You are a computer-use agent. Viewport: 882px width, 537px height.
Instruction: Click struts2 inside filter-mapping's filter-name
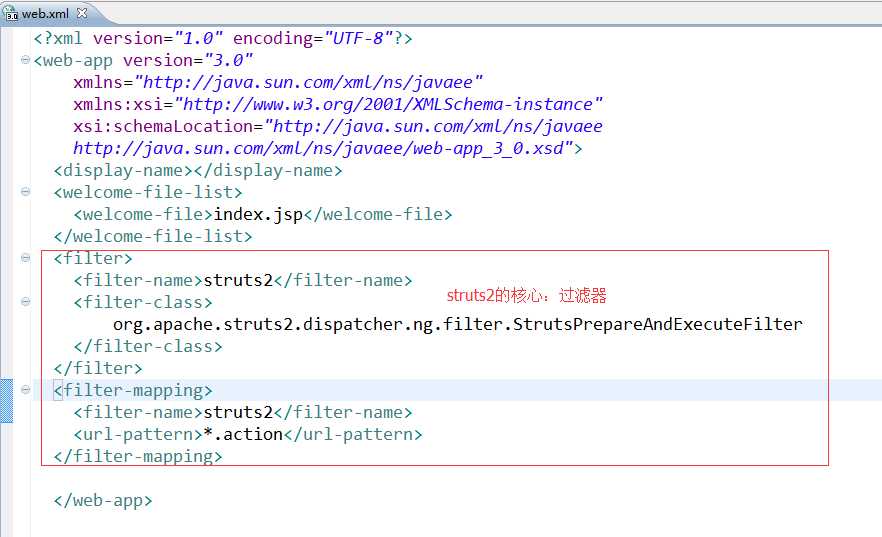point(238,412)
